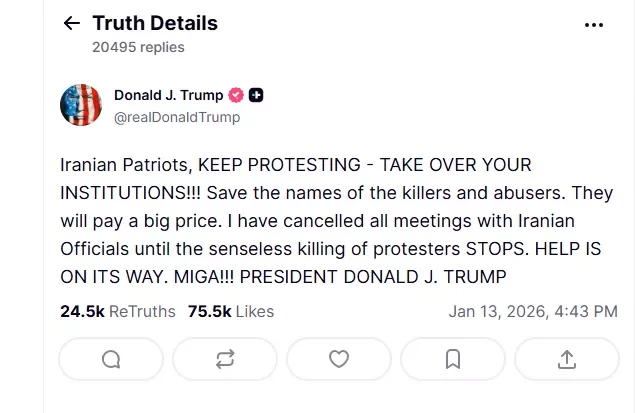
Task: Click the pink verified badge
Action: coord(236,96)
